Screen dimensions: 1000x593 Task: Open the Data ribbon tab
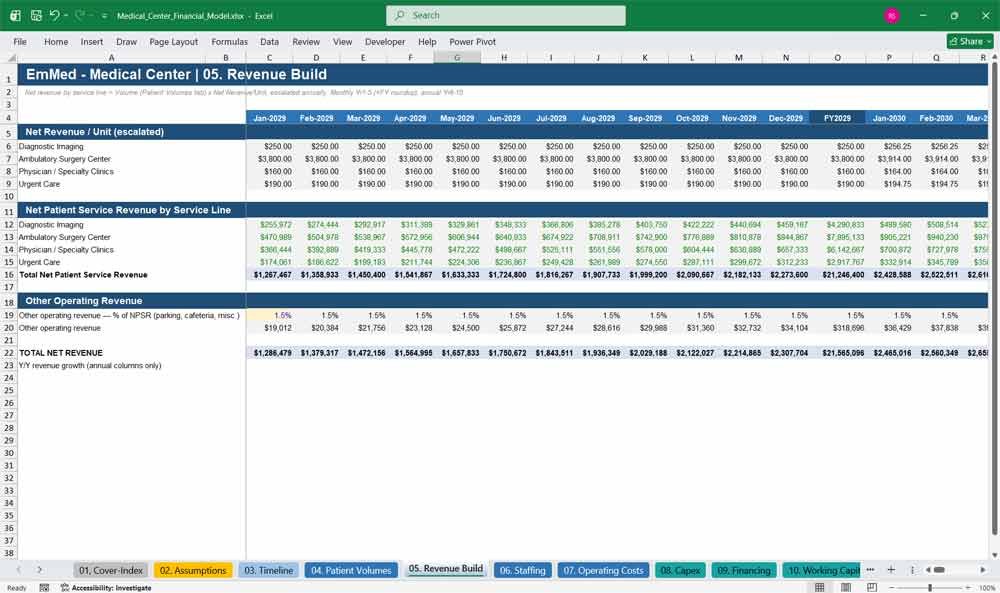(x=269, y=41)
